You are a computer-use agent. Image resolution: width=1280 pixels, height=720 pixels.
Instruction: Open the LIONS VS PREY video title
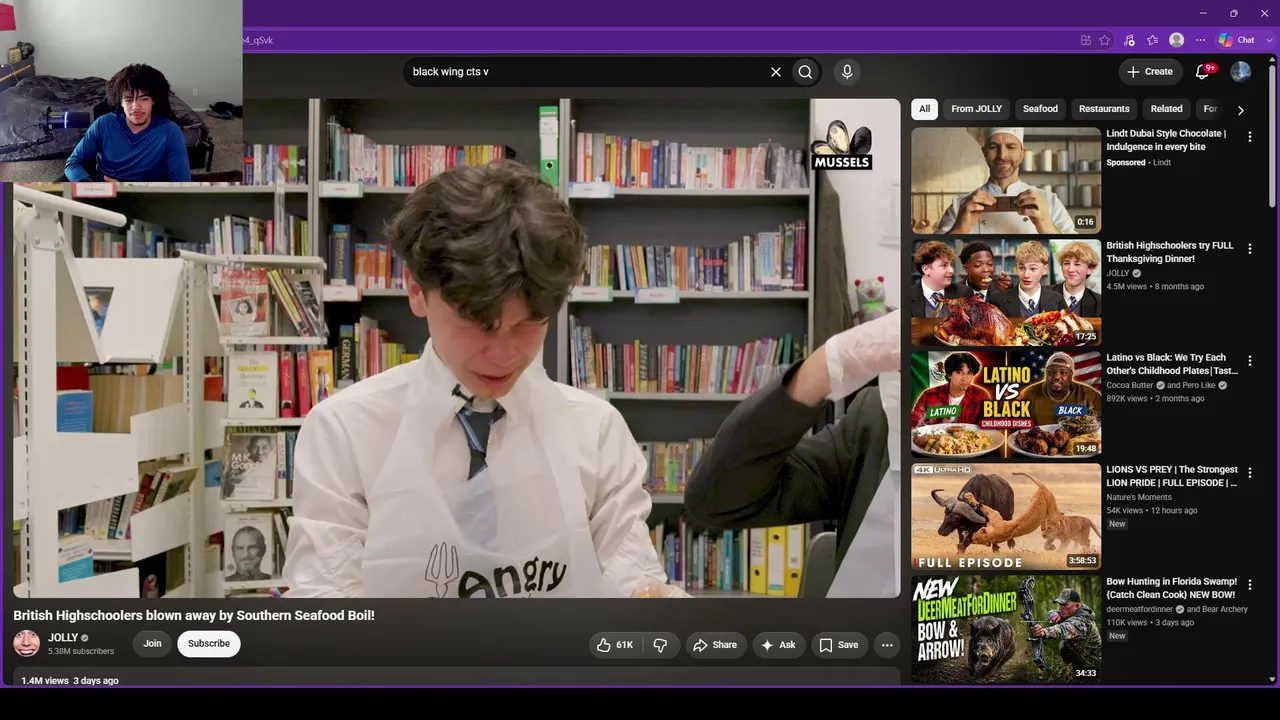tap(1172, 476)
